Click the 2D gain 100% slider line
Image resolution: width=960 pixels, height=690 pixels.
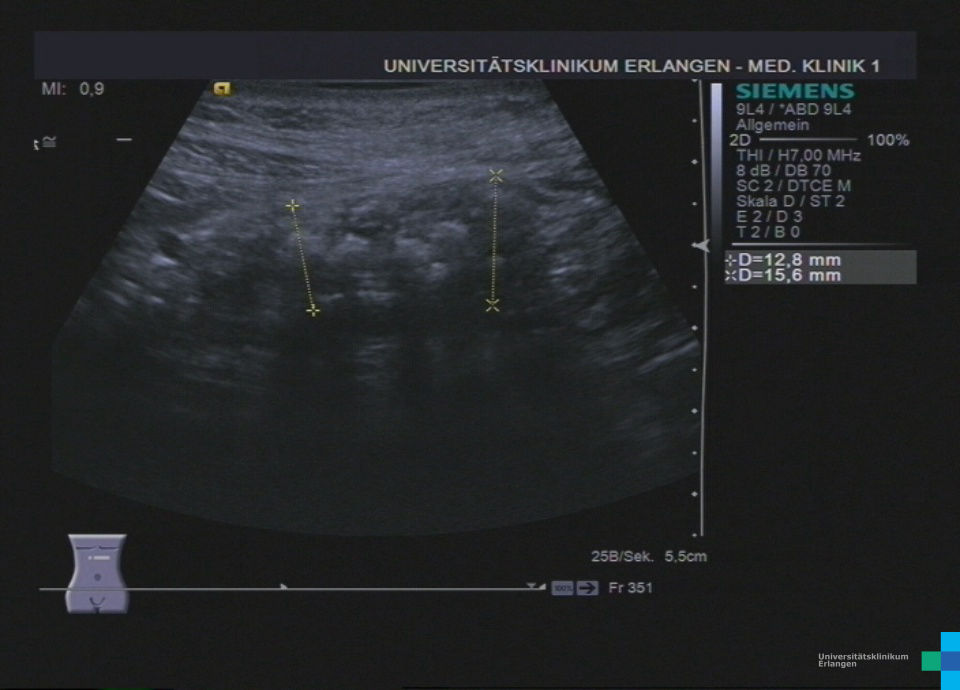808,140
